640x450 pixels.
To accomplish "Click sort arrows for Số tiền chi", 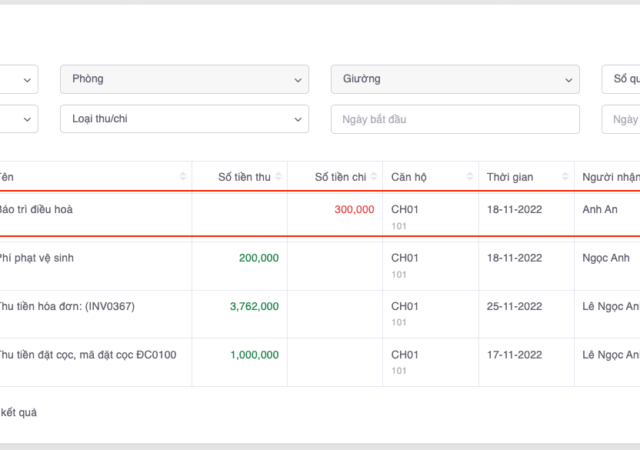I will 375,177.
